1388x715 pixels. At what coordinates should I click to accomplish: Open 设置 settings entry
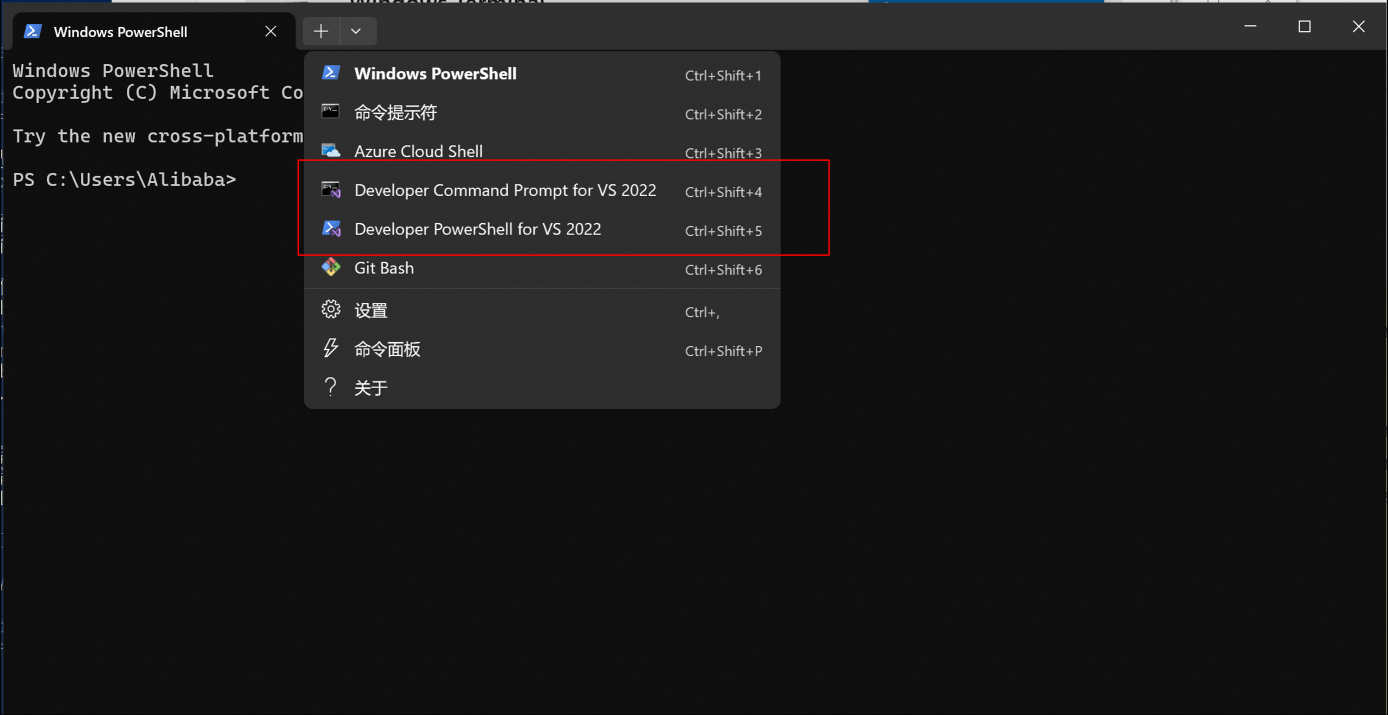(542, 311)
